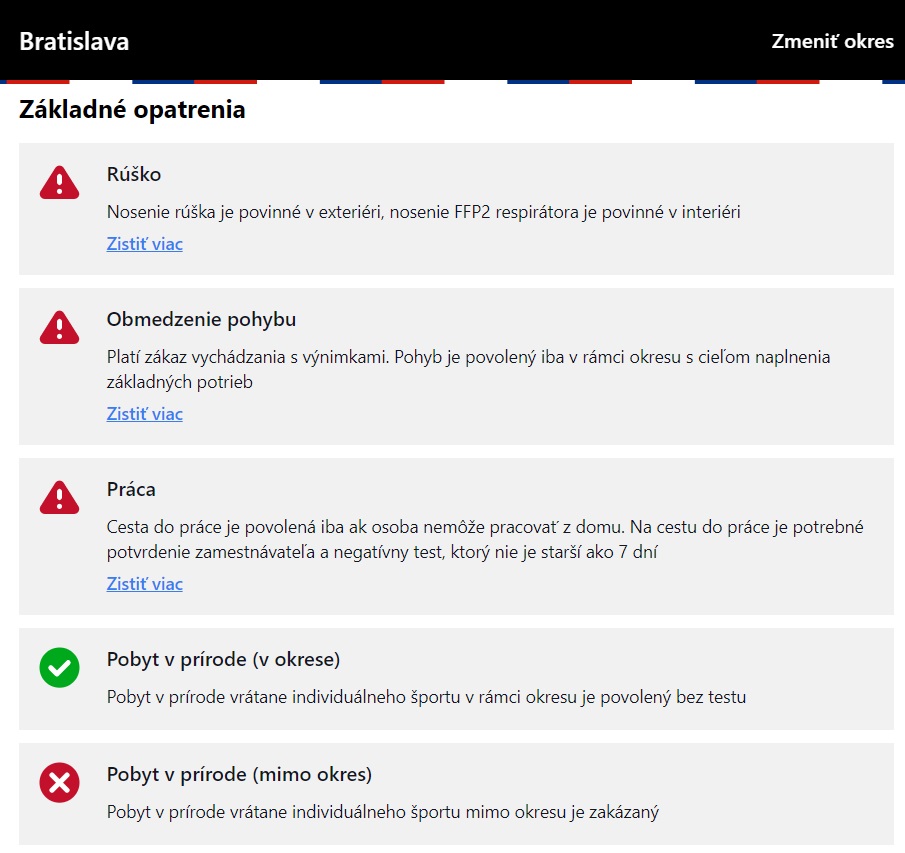Click the warning triangle next to Obmedzenie pohybu
The image size is (905, 853).
pyautogui.click(x=59, y=327)
